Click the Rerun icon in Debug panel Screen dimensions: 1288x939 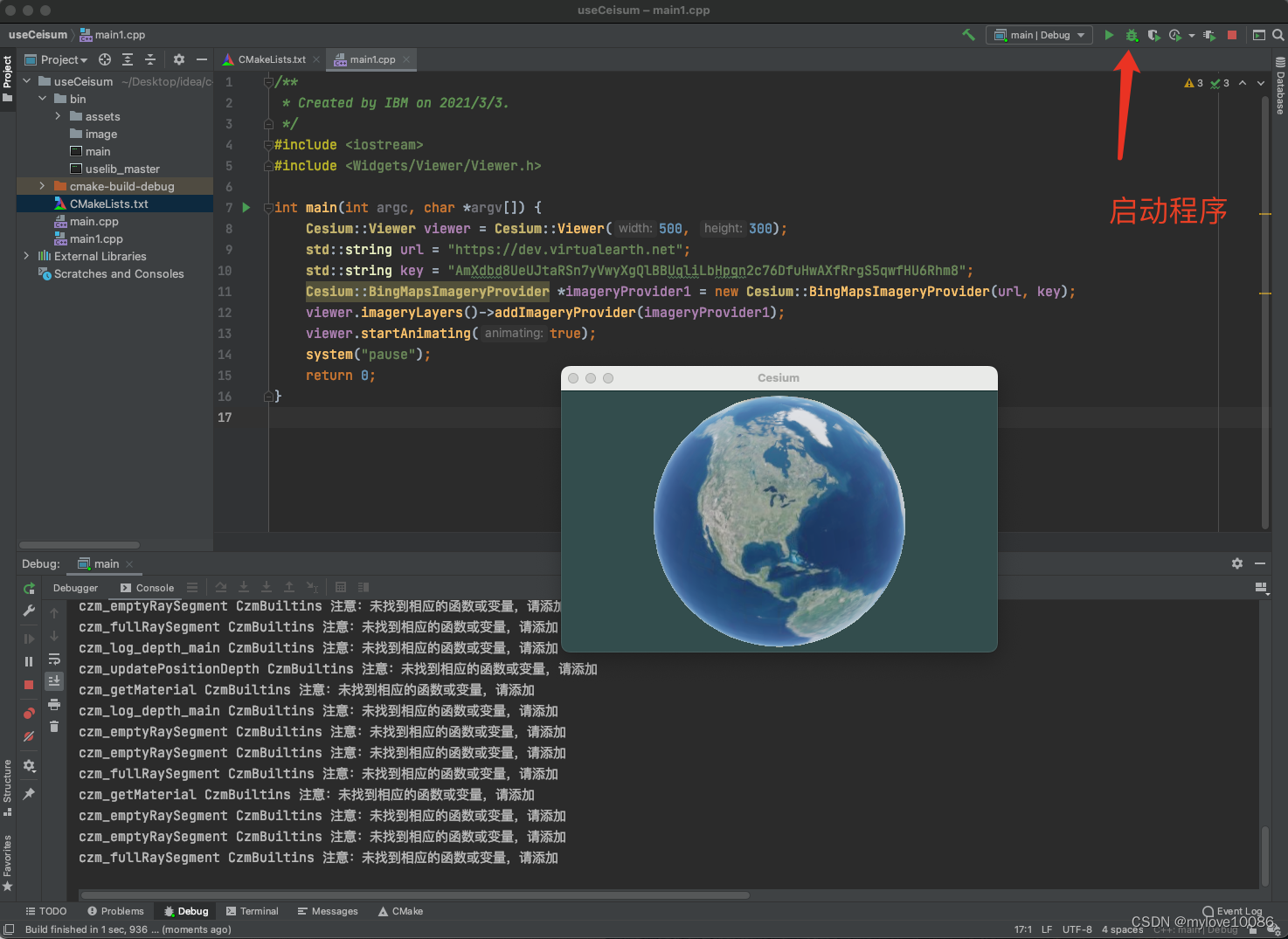coord(29,589)
